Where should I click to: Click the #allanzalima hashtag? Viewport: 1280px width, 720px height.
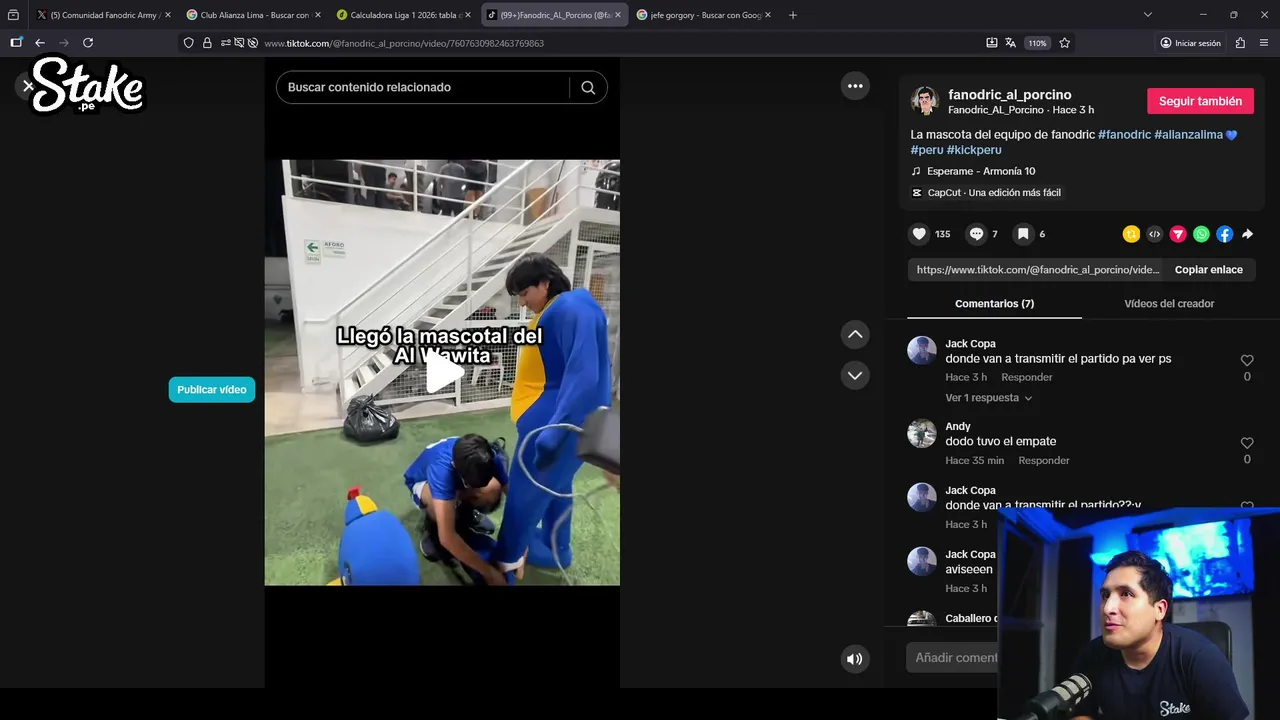(x=1189, y=134)
